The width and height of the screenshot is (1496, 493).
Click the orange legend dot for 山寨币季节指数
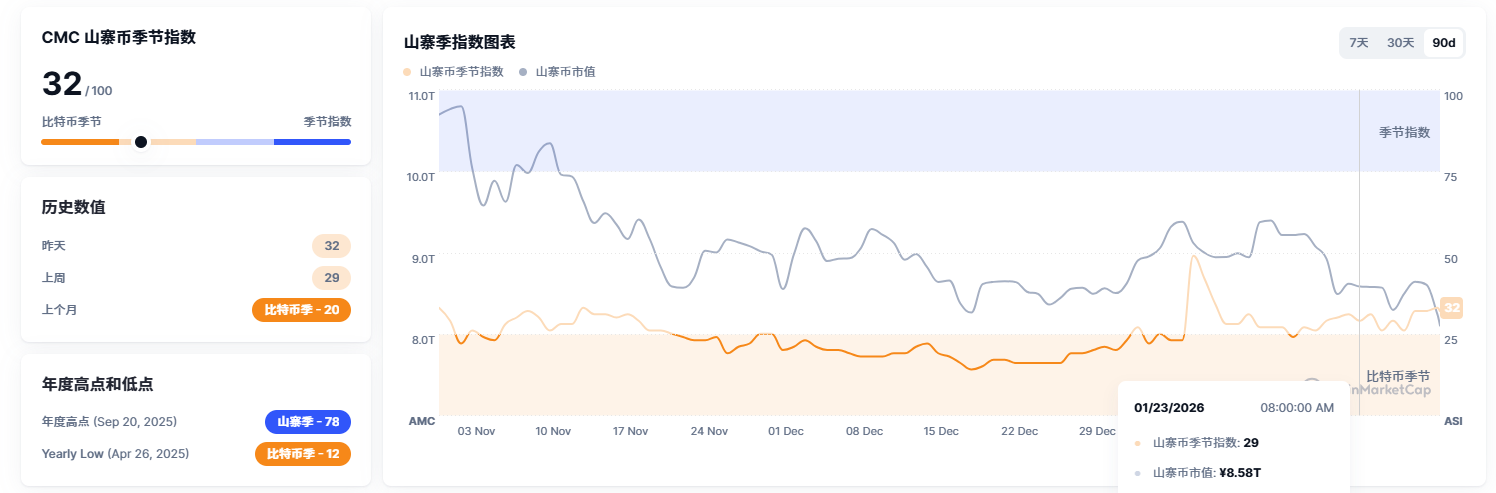click(407, 72)
